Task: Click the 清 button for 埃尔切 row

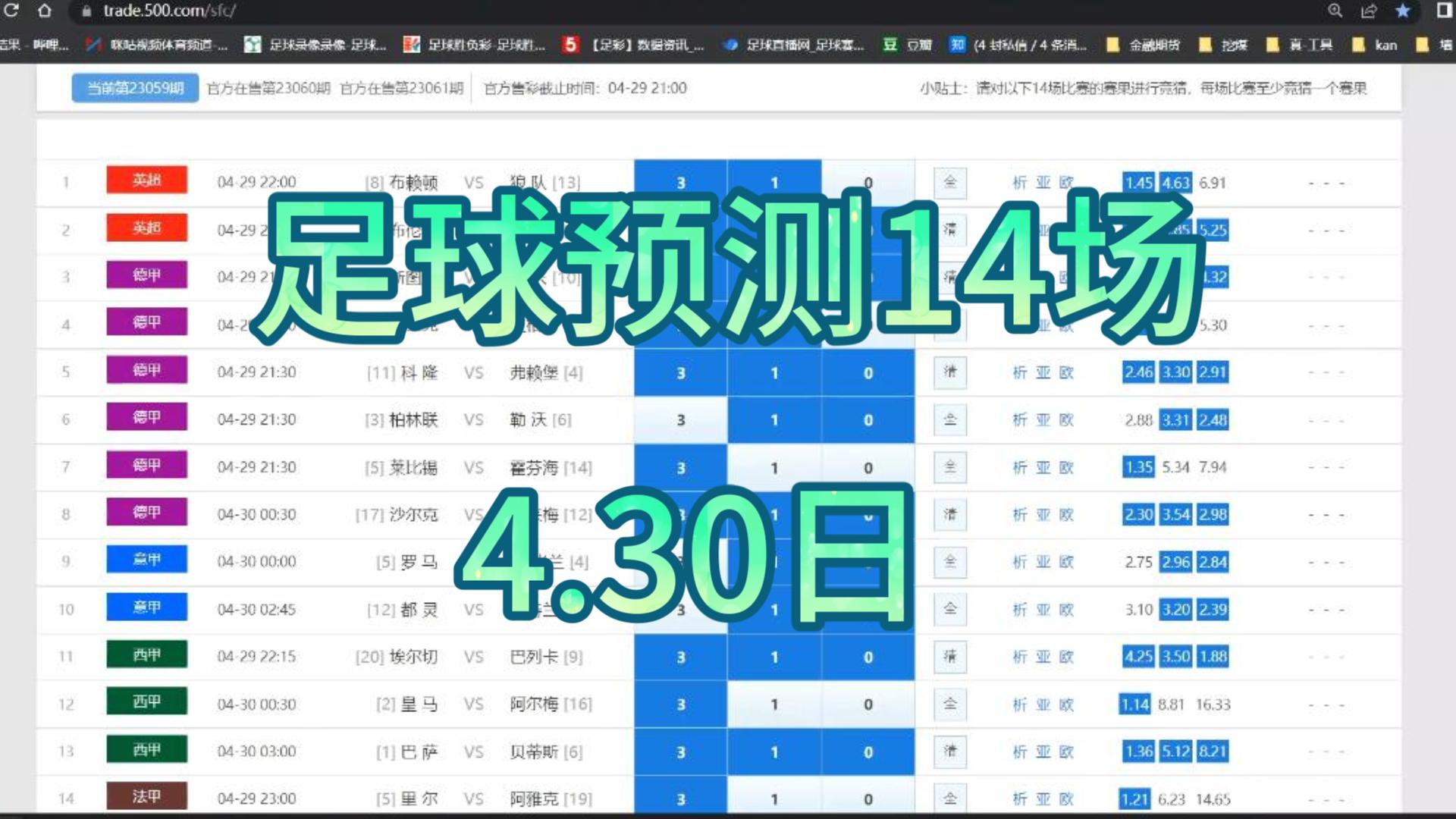Action: click(x=950, y=657)
